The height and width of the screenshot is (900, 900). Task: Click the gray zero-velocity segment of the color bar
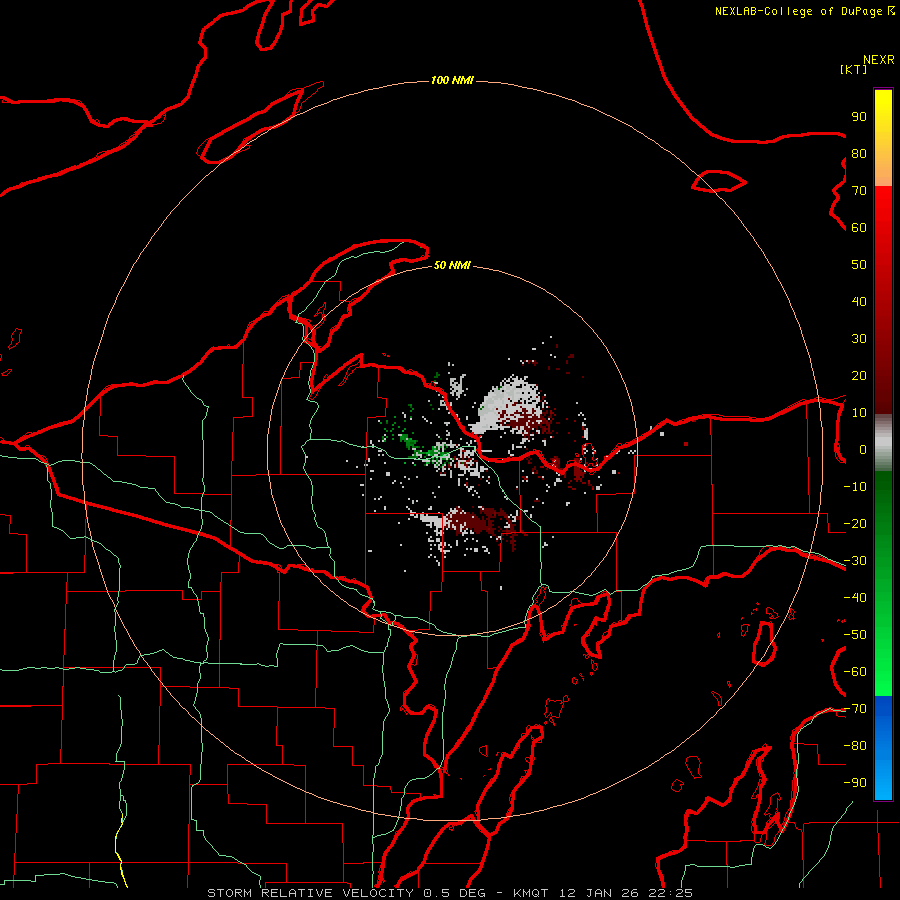tap(883, 442)
